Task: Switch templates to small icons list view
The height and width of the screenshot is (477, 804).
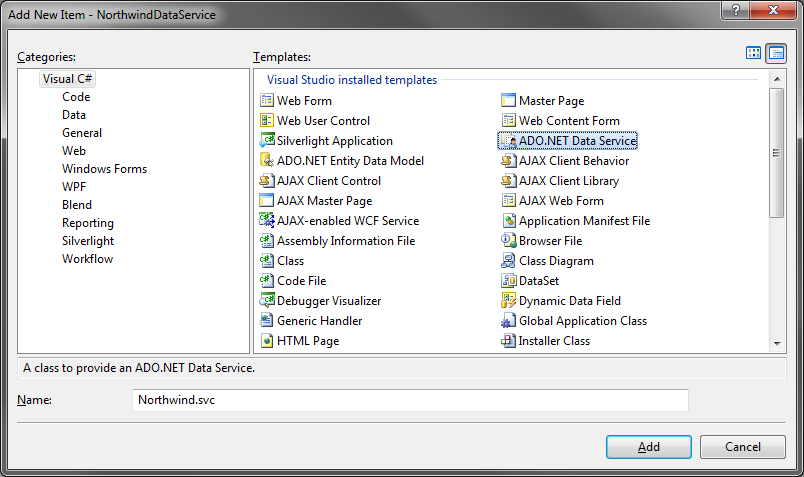Action: [776, 53]
